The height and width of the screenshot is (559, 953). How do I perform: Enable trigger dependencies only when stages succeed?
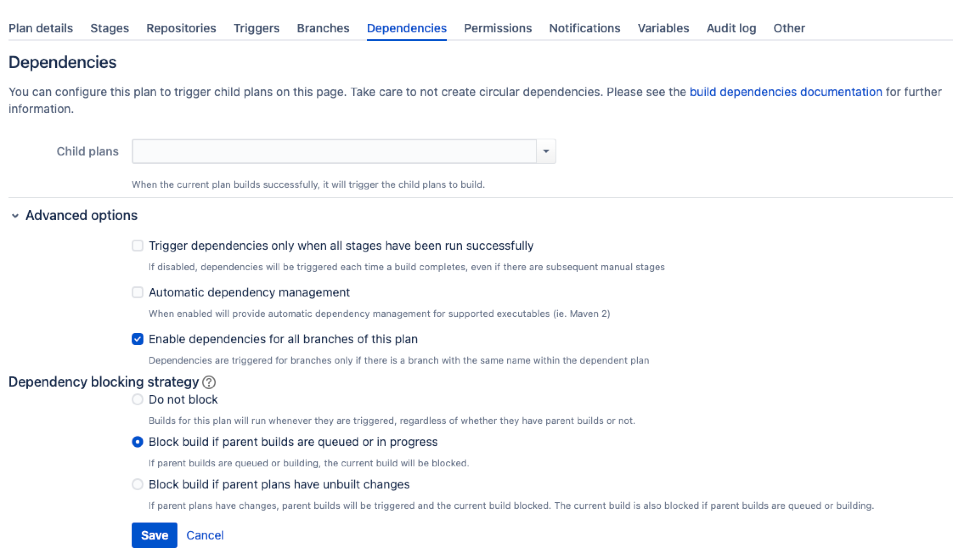tap(138, 246)
